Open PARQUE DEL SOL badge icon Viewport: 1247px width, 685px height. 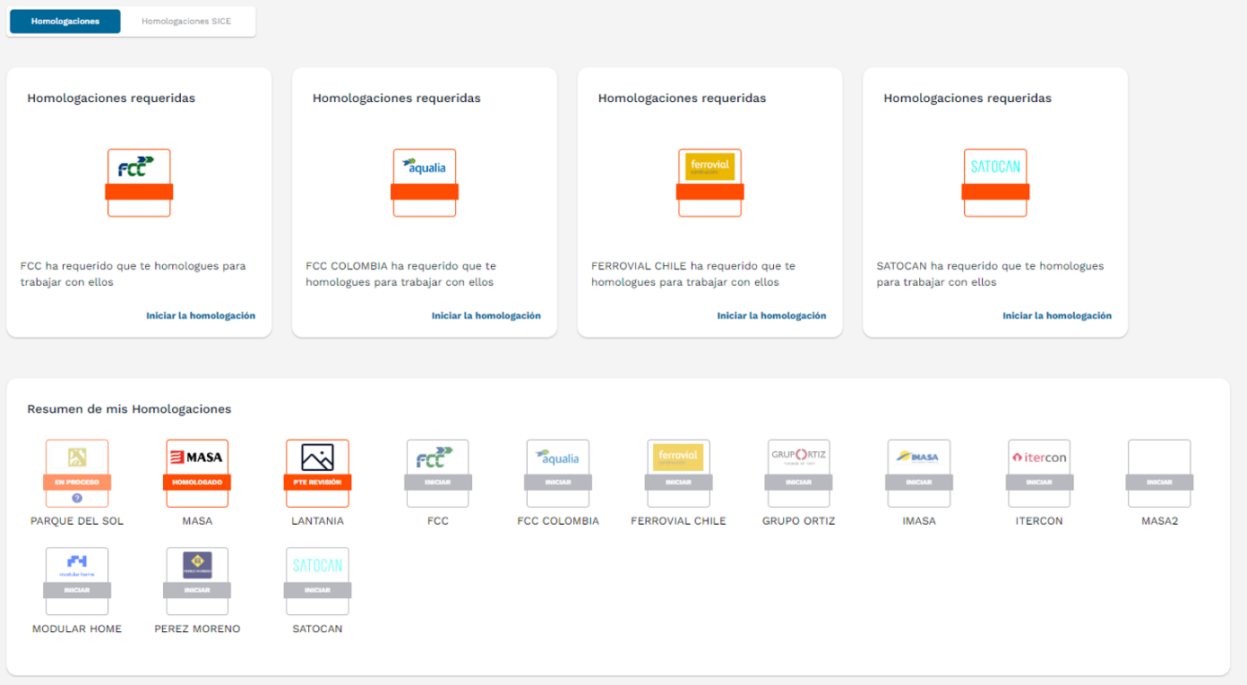tap(77, 472)
